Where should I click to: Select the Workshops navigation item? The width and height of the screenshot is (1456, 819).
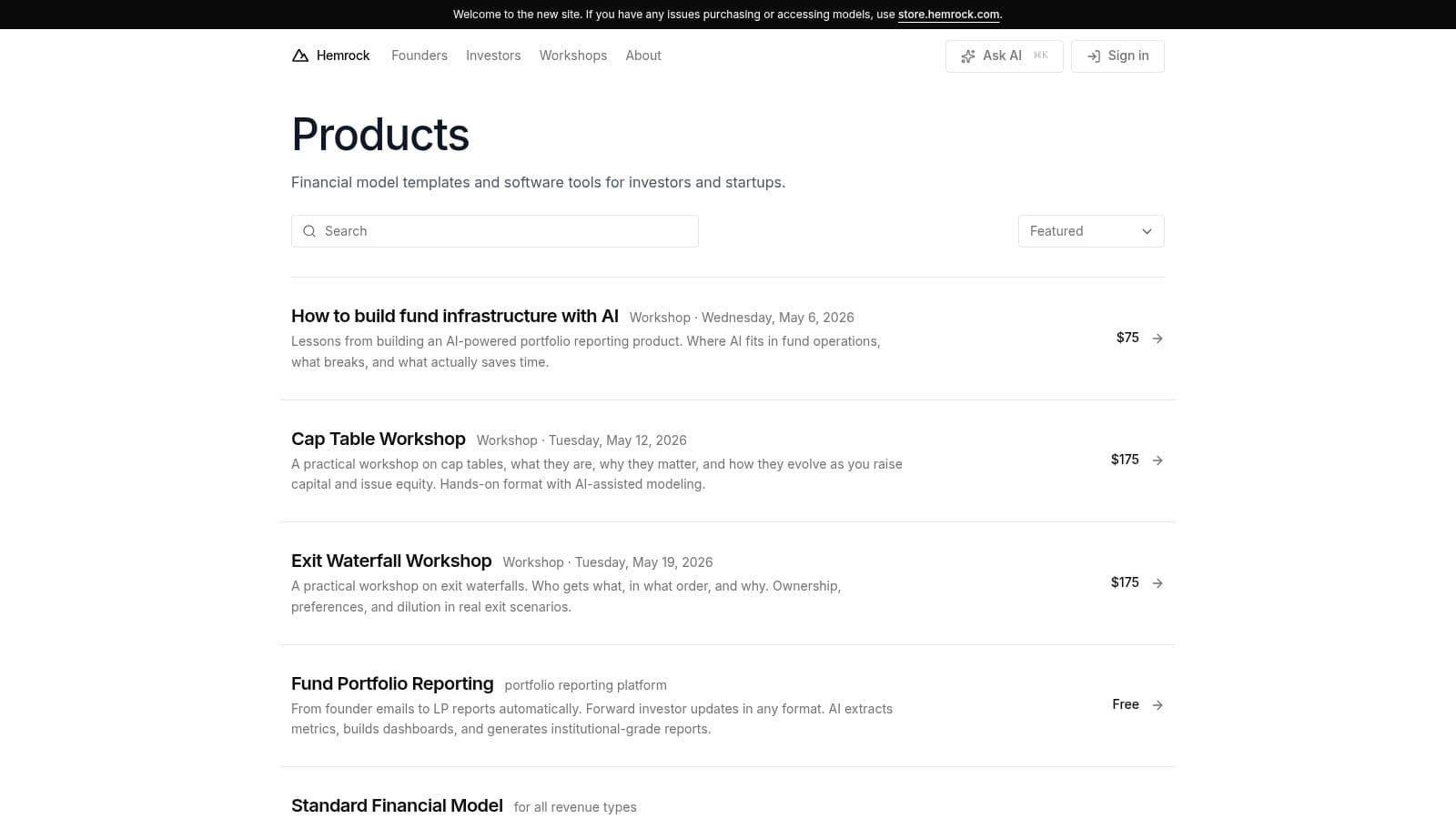573,56
